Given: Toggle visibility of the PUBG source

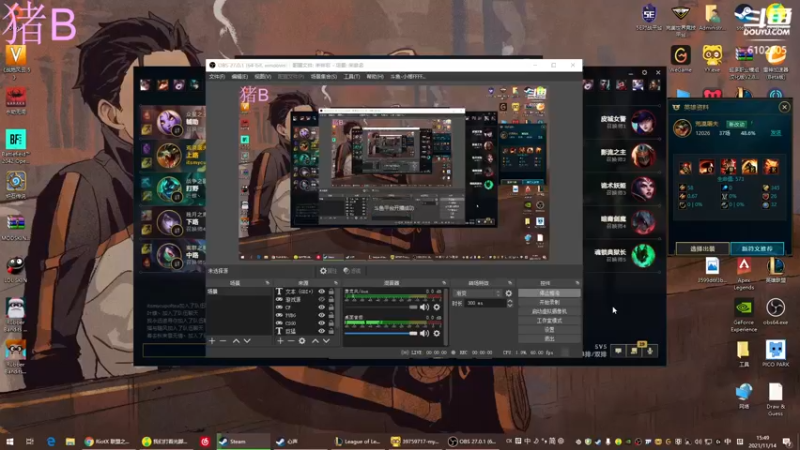Looking at the screenshot, I should [x=321, y=315].
